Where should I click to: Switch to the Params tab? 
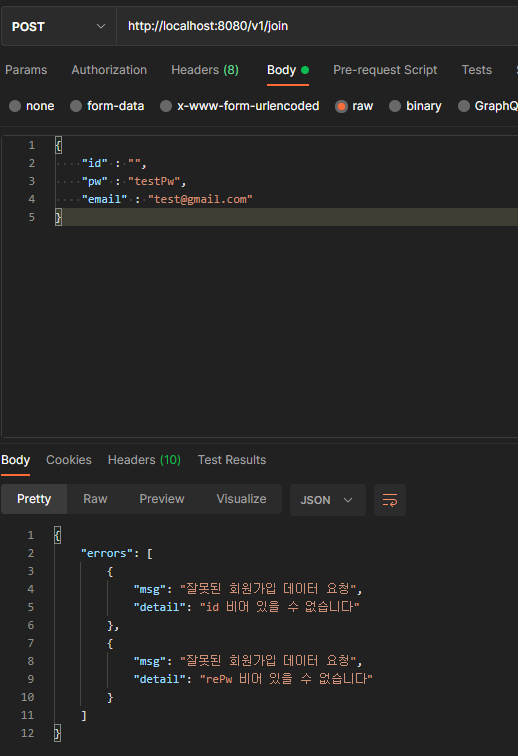(x=26, y=70)
